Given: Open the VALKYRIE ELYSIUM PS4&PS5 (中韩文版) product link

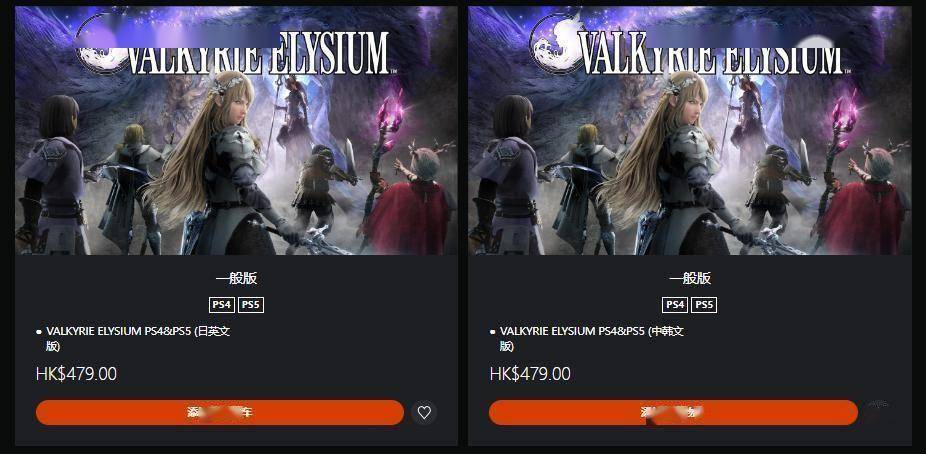Looking at the screenshot, I should coord(591,338).
